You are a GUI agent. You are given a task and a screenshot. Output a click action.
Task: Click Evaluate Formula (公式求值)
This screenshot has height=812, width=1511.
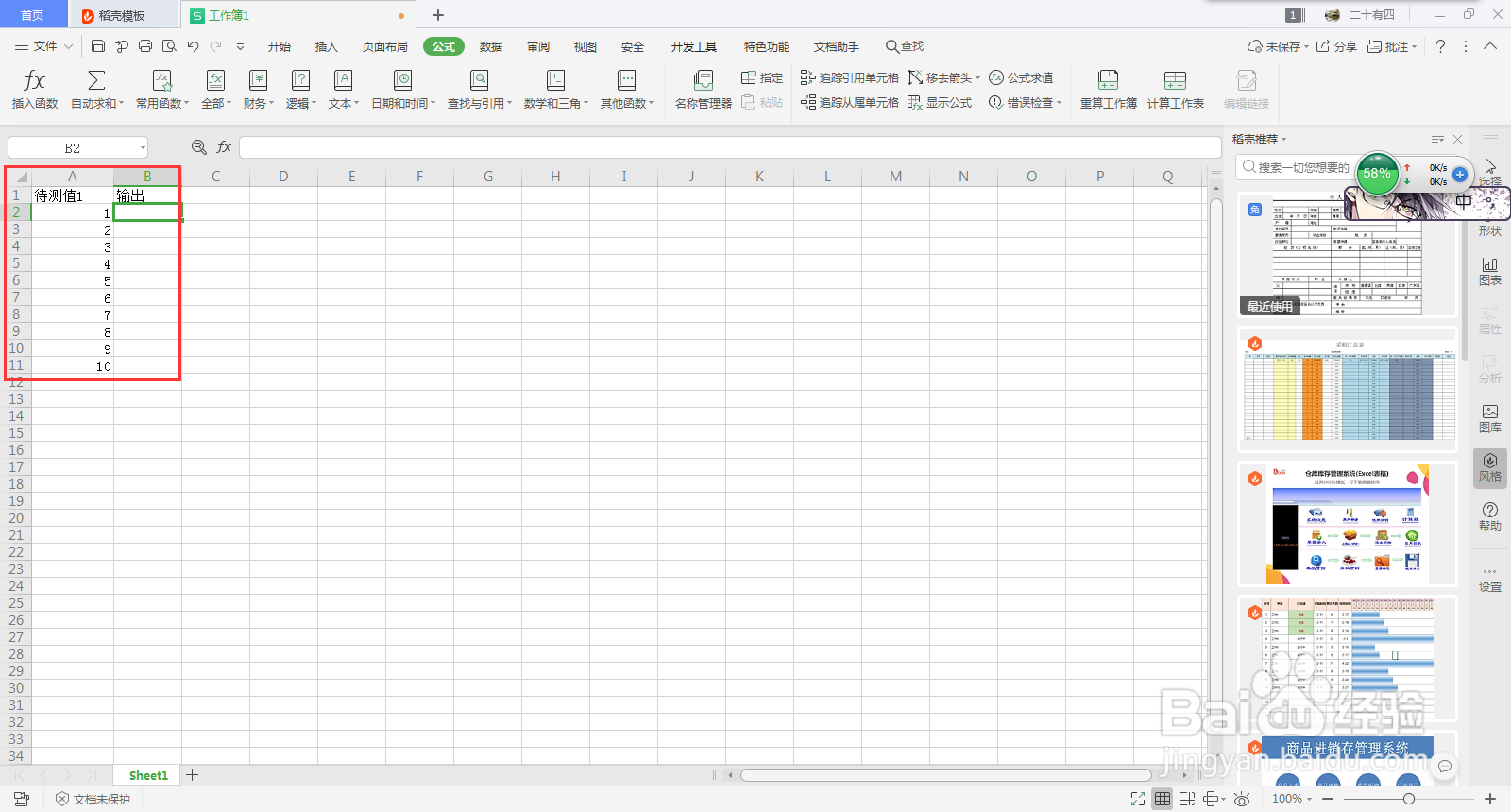[x=1021, y=77]
